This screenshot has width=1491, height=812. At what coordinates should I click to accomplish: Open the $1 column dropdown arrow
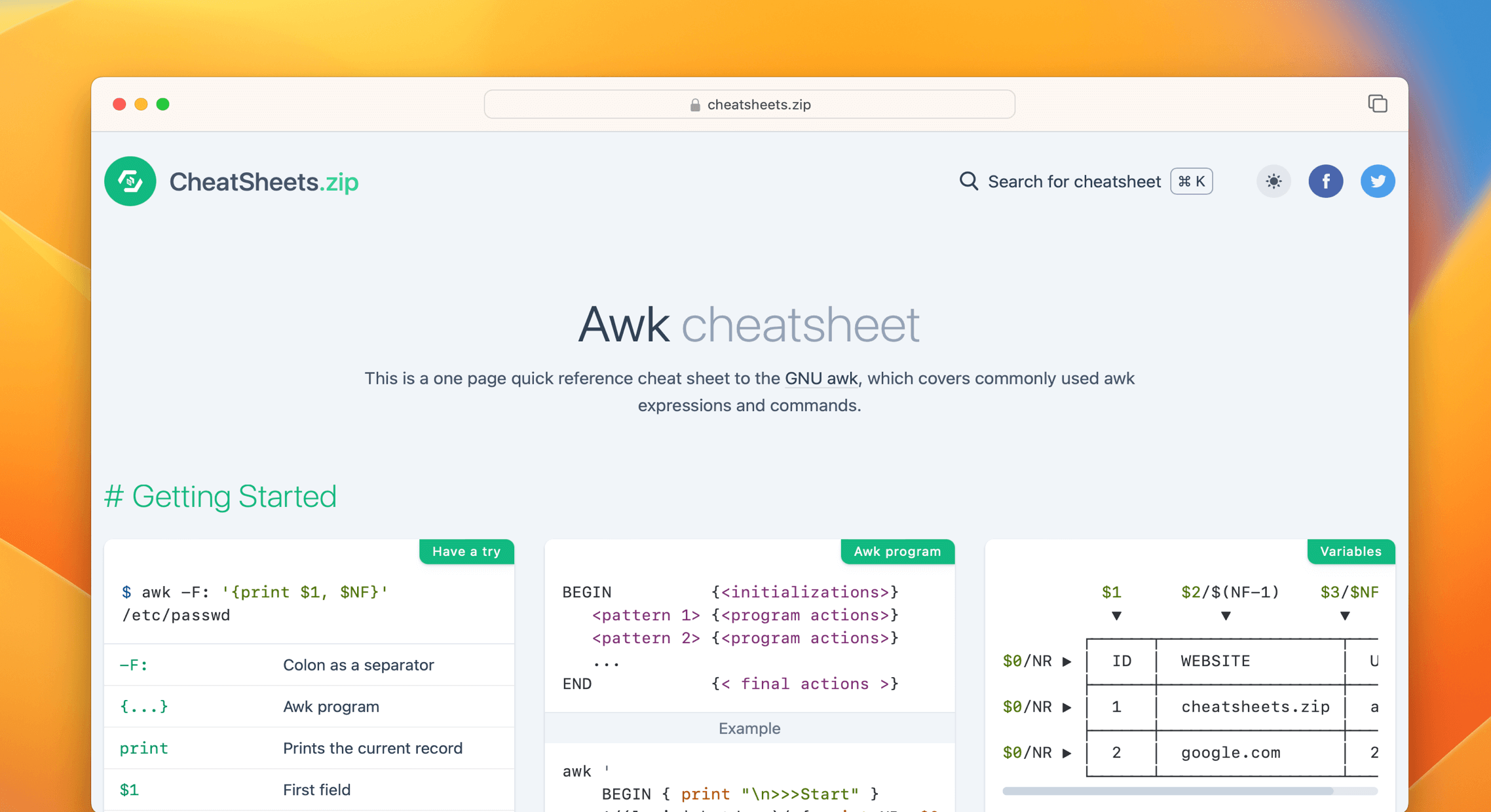pyautogui.click(x=1116, y=616)
